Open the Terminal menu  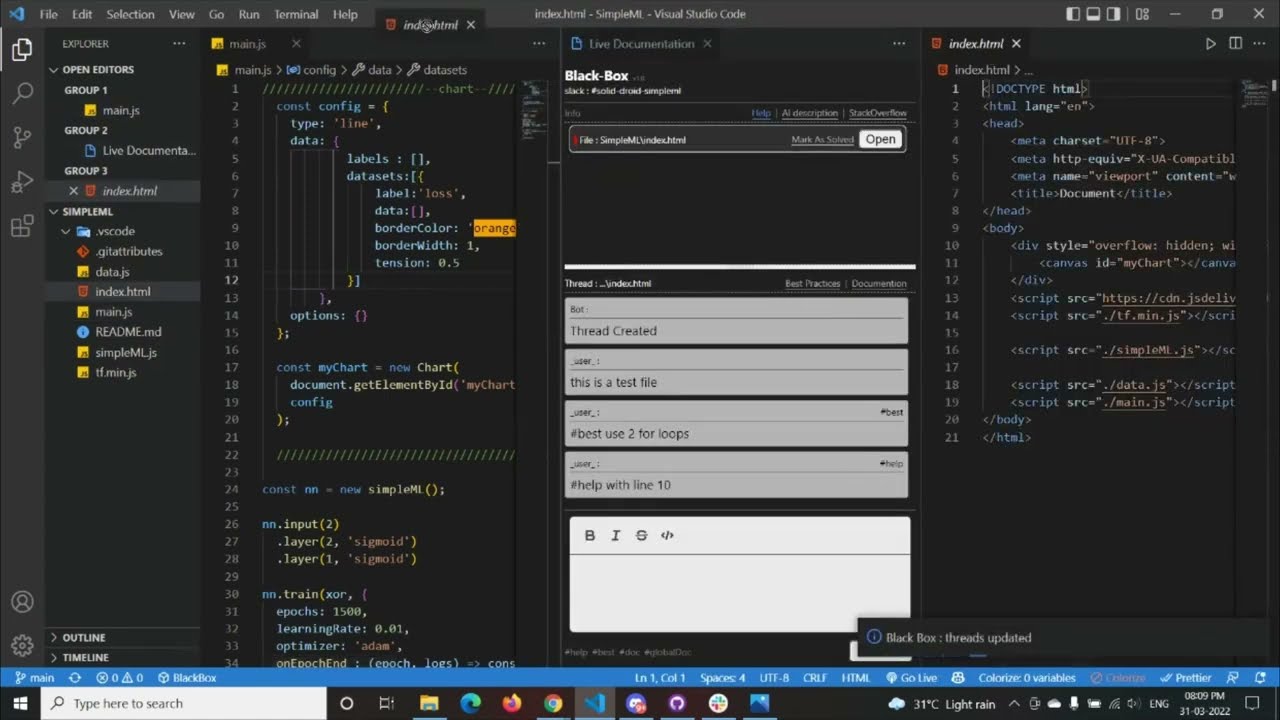(x=296, y=14)
